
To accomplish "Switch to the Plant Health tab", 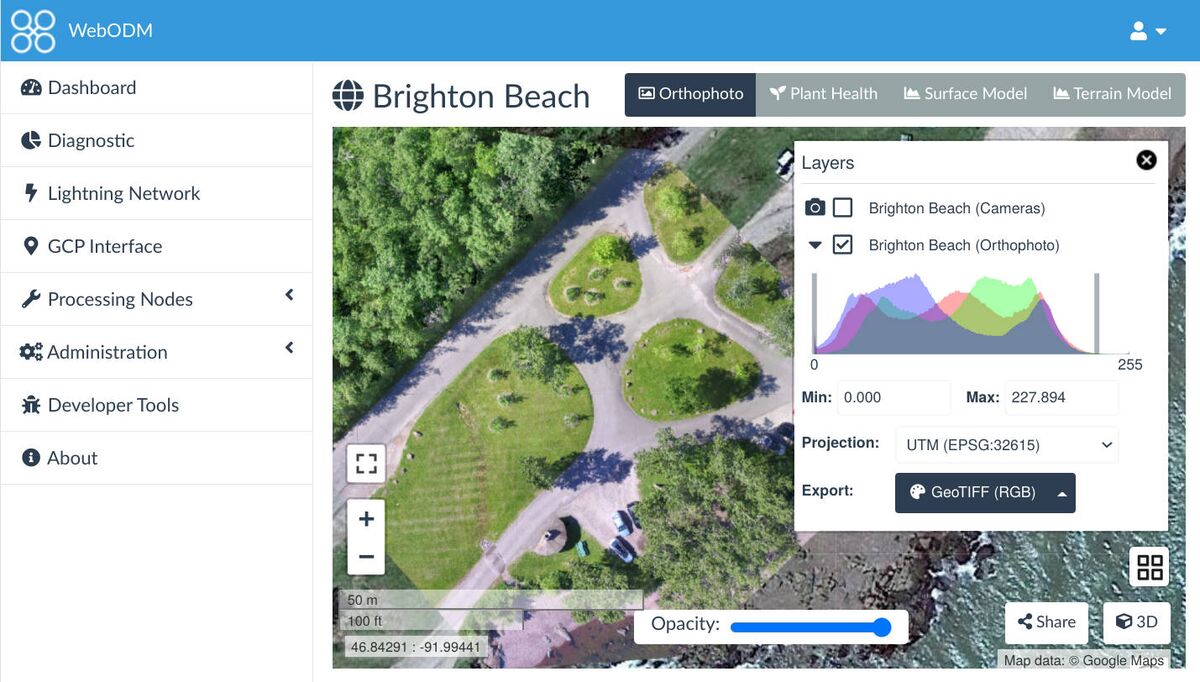I will (824, 93).
